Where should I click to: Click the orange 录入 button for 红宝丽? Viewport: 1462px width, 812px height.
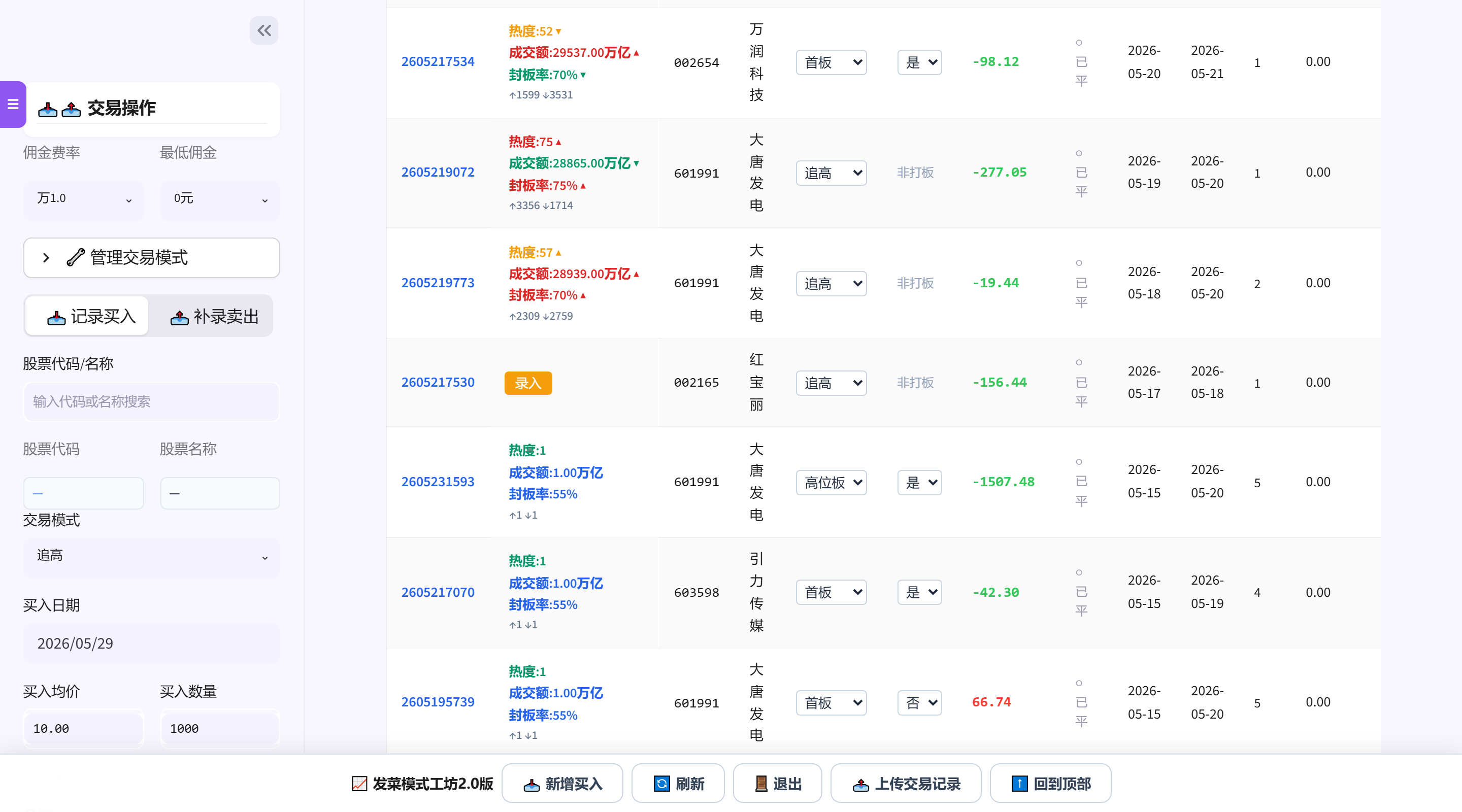(x=528, y=383)
